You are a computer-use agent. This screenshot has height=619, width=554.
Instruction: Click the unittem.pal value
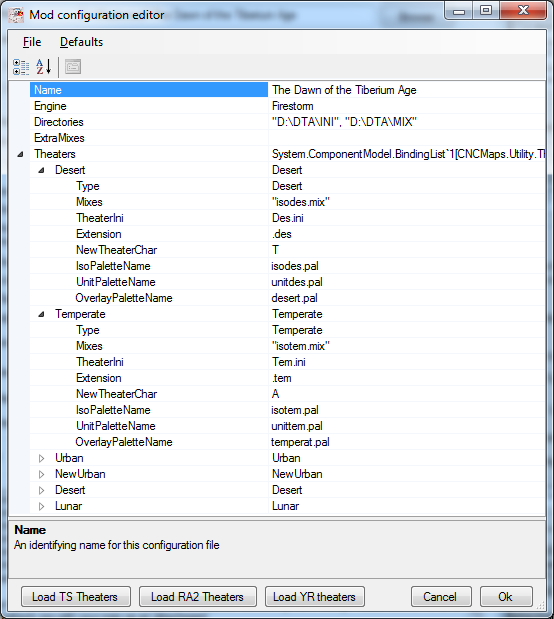click(407, 426)
